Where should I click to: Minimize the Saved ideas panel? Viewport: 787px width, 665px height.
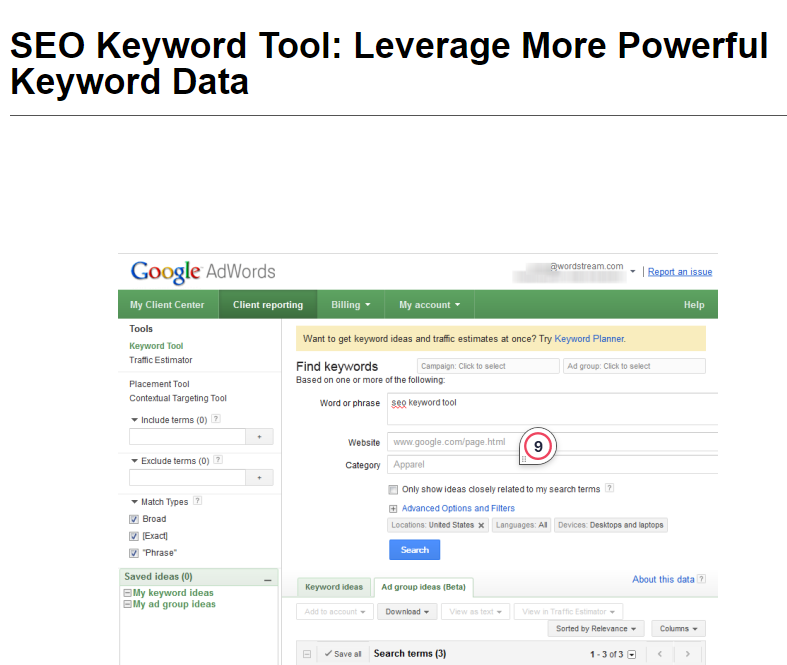point(268,580)
